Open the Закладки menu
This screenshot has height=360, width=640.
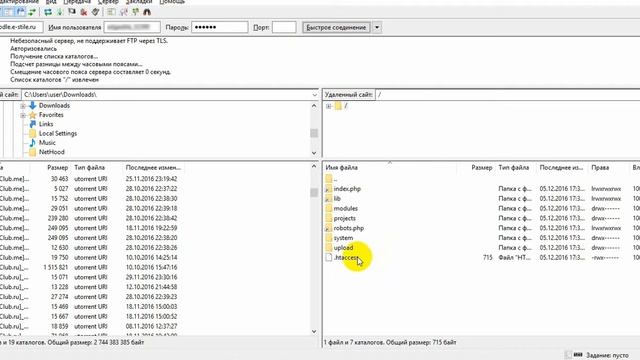tap(139, 2)
